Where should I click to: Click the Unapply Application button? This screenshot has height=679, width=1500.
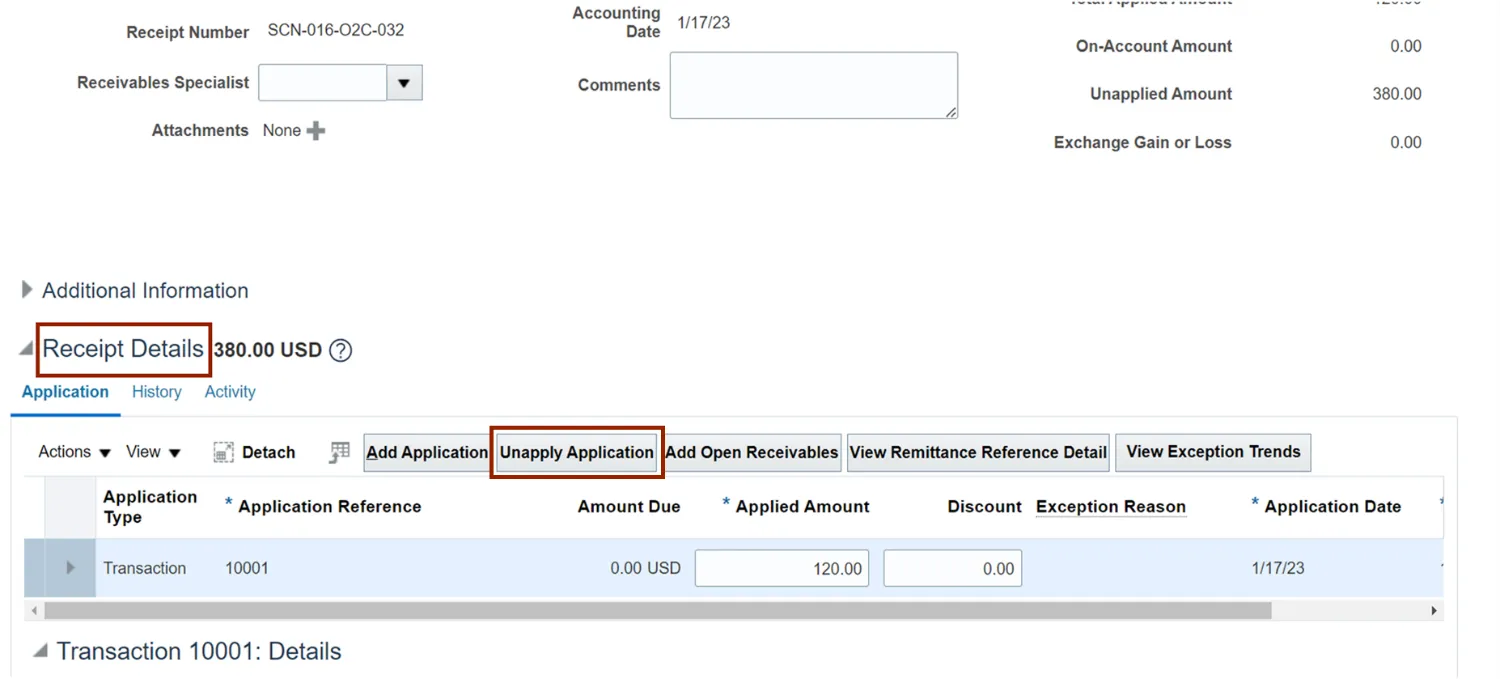coord(577,453)
